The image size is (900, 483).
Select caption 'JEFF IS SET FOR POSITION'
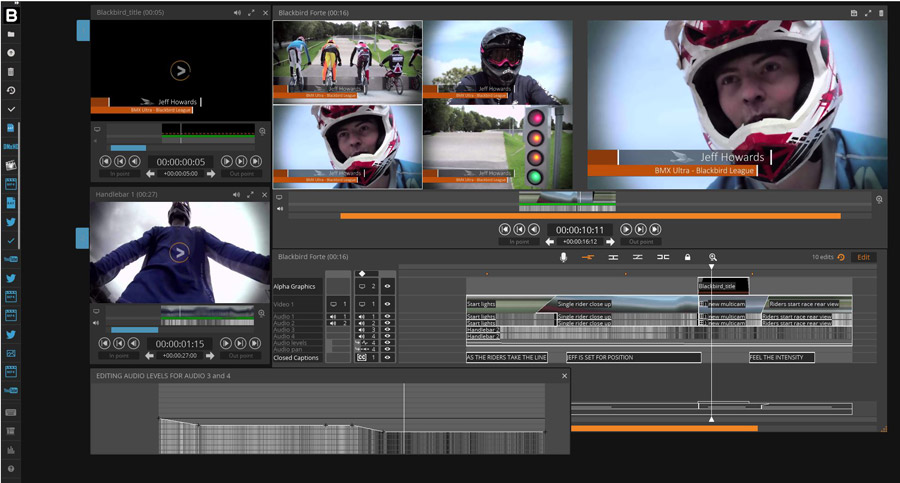634,357
